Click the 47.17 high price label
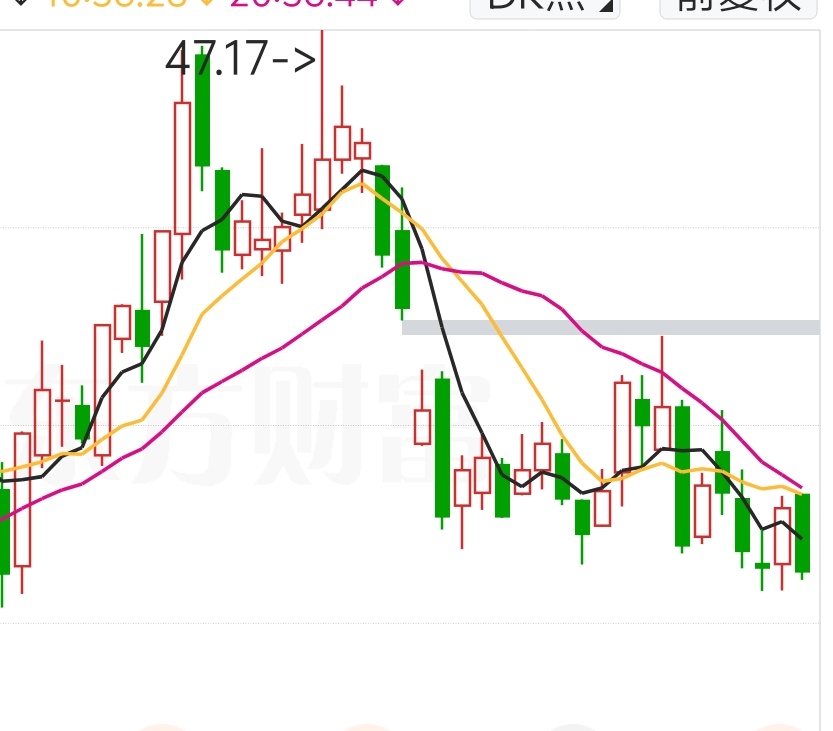 (241, 58)
